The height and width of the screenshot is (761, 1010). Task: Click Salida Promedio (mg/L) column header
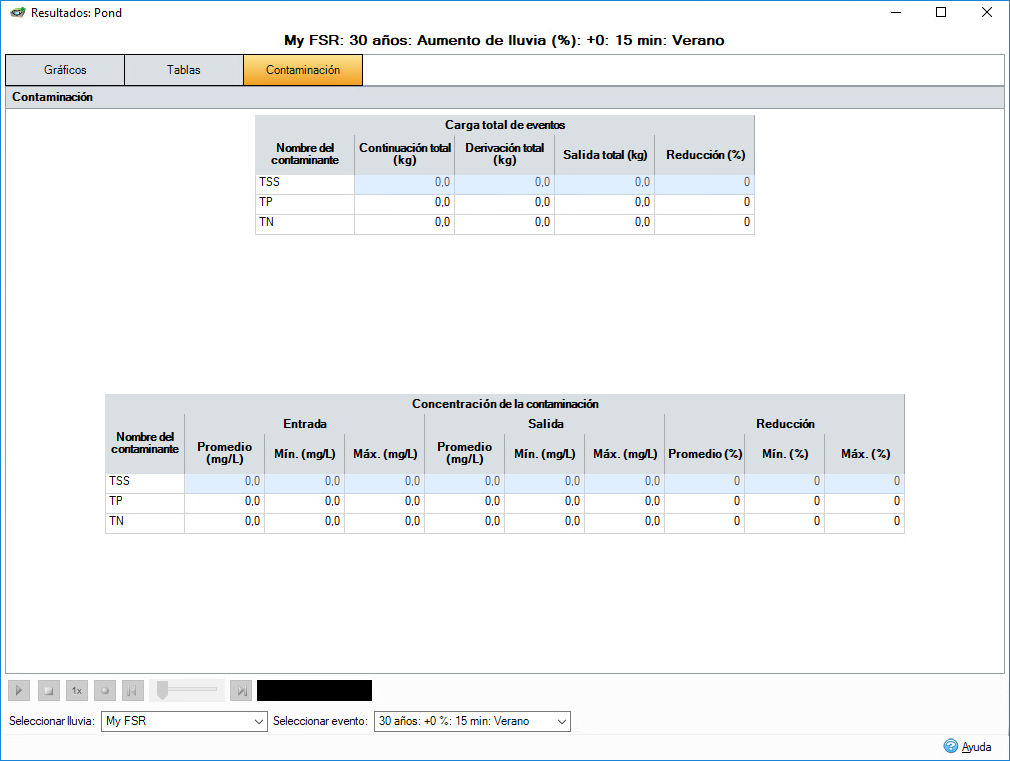[x=464, y=453]
